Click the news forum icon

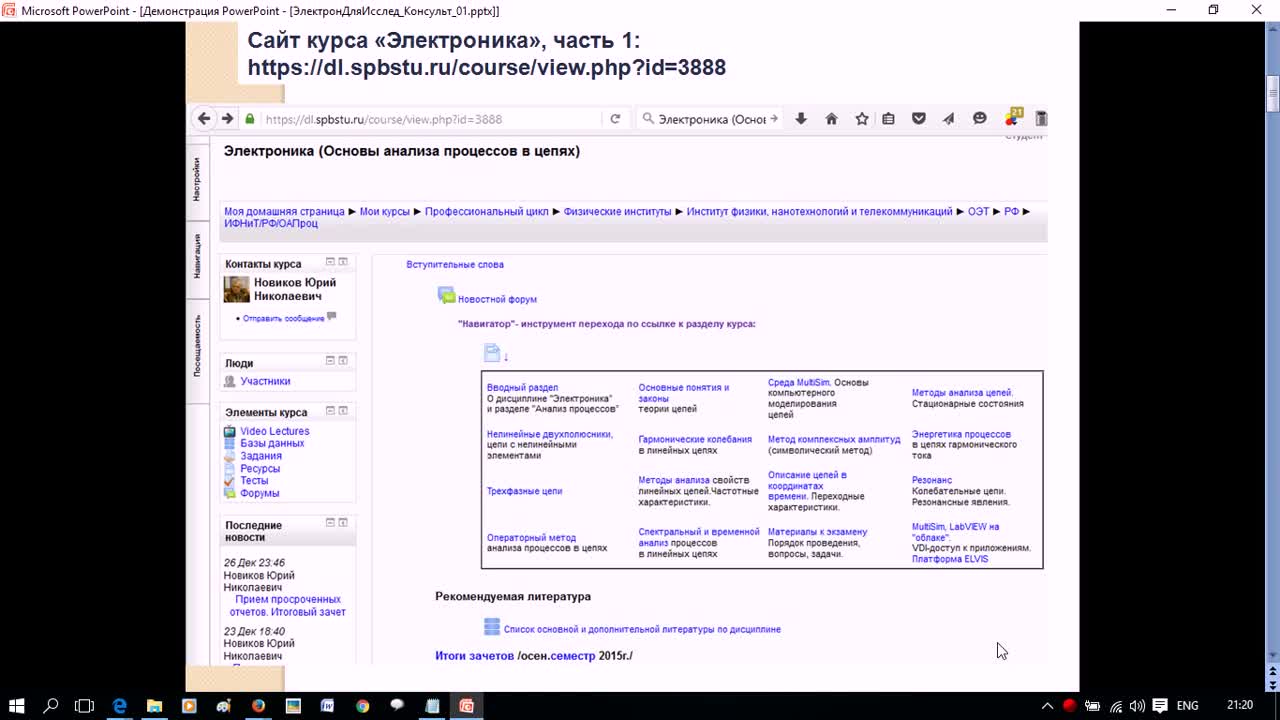(x=446, y=296)
